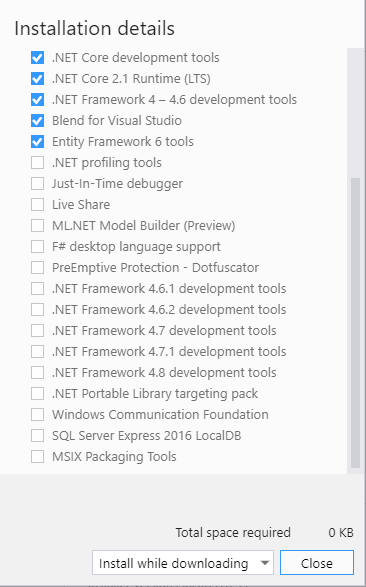Click the Close button
Viewport: 366px width, 587px height.
(x=317, y=563)
